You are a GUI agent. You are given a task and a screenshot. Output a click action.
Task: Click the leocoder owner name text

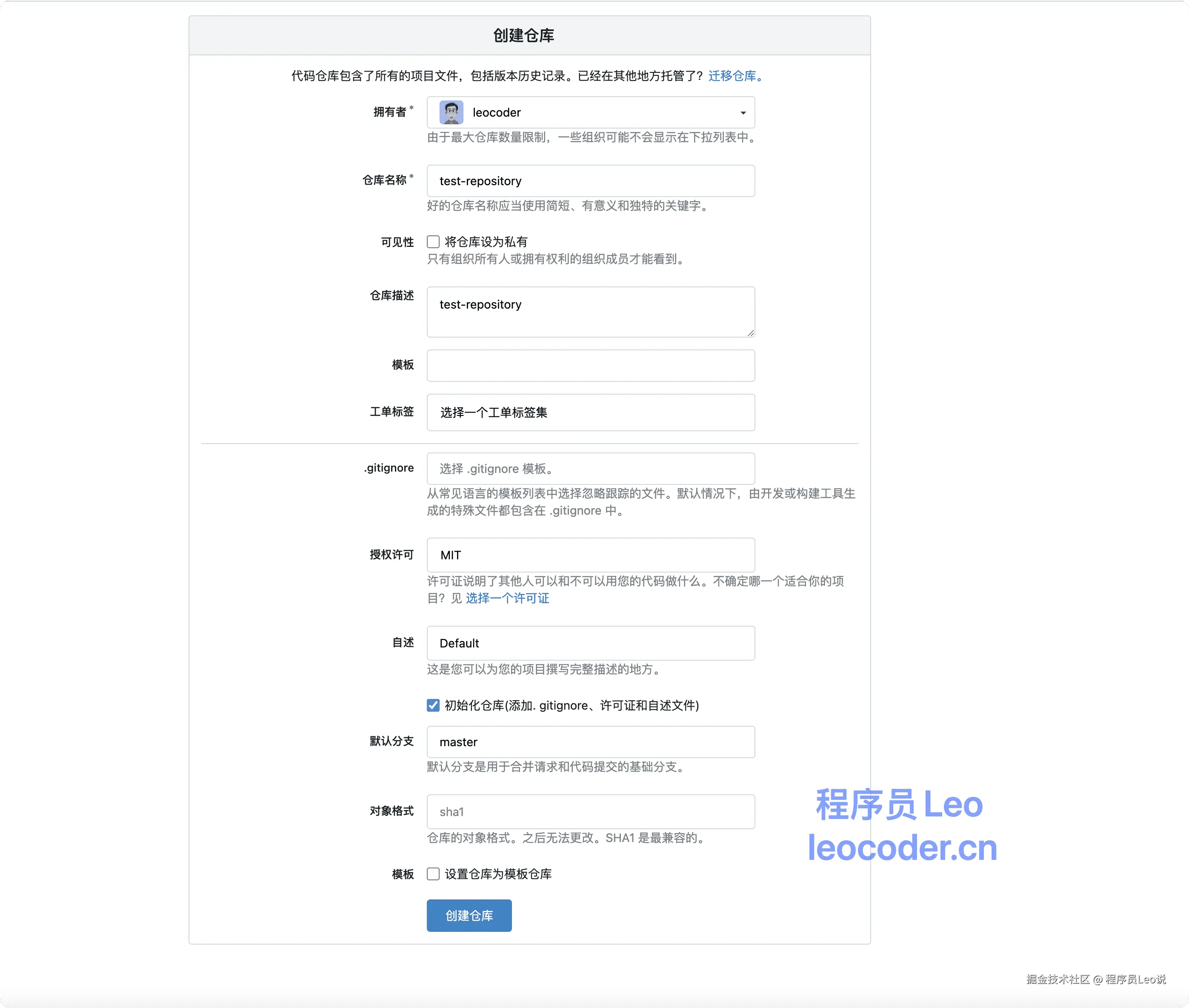click(497, 112)
